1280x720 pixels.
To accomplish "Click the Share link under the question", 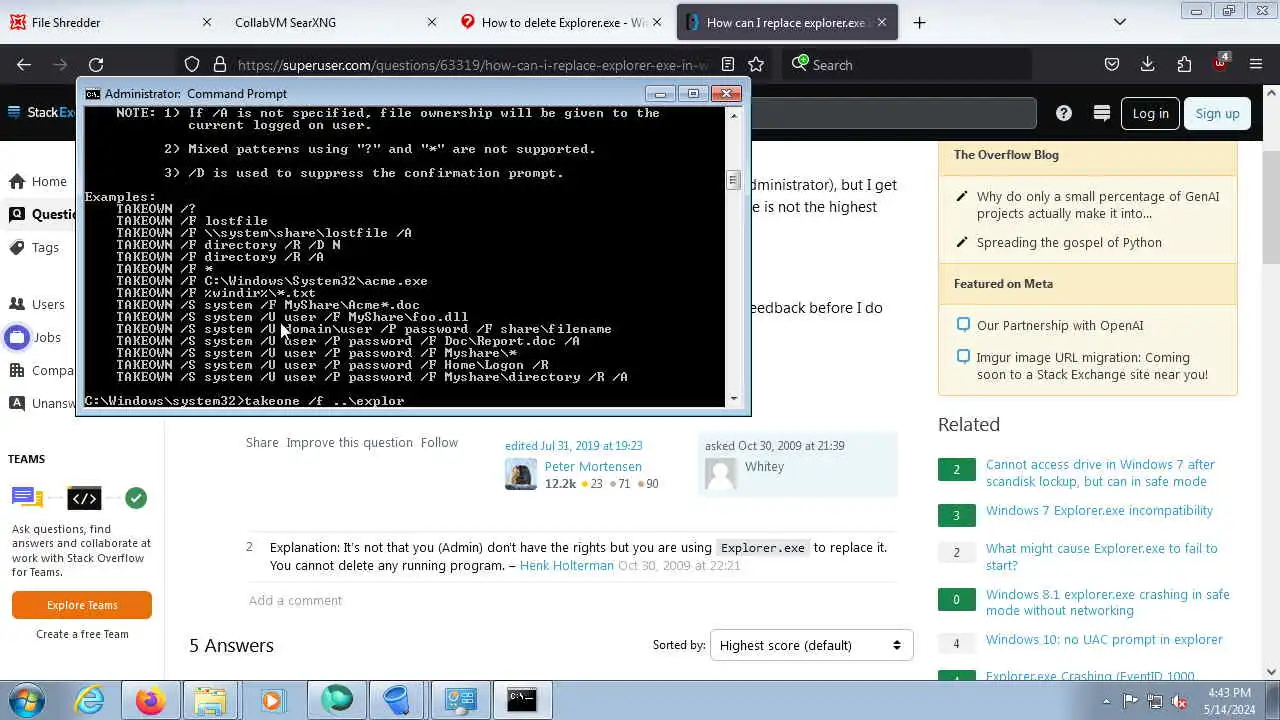I will coord(262,442).
